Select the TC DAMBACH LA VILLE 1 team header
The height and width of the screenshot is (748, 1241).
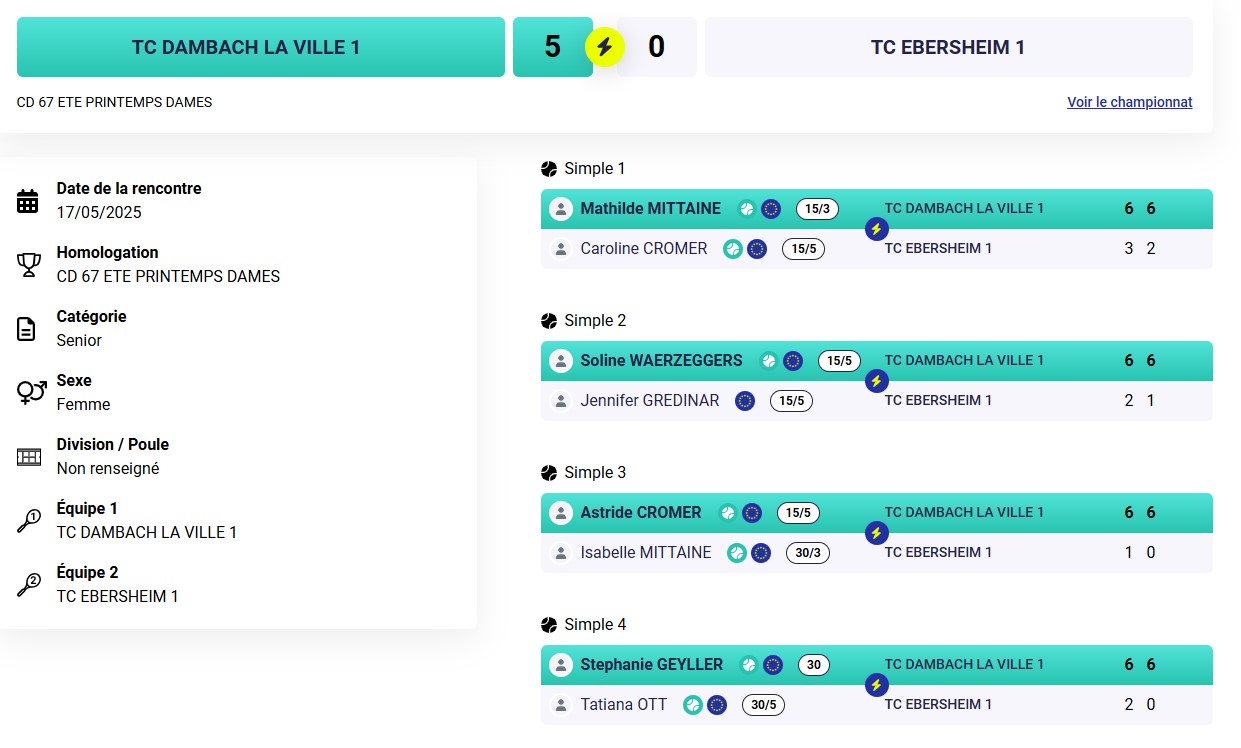[x=261, y=47]
